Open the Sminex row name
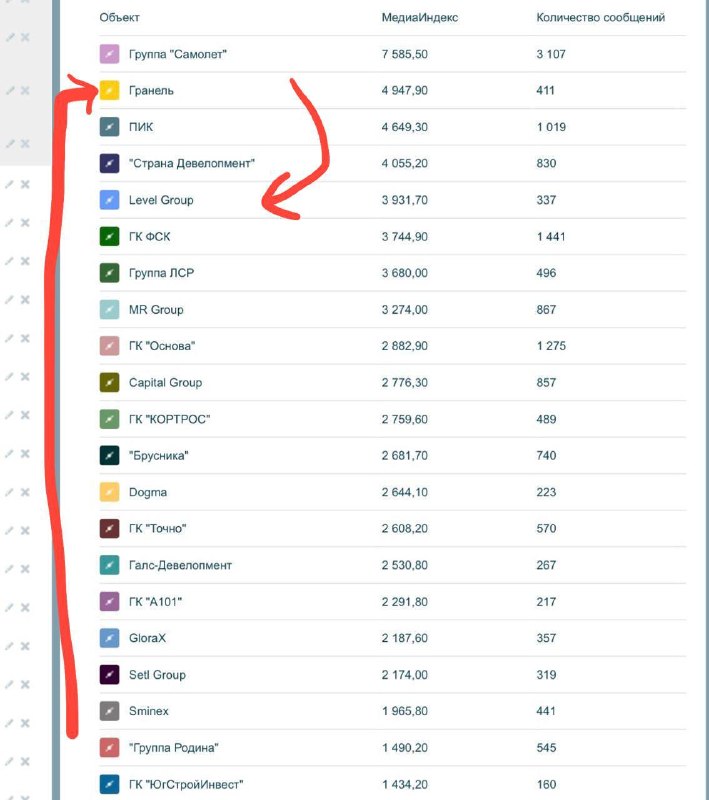This screenshot has width=709, height=800. click(x=148, y=711)
